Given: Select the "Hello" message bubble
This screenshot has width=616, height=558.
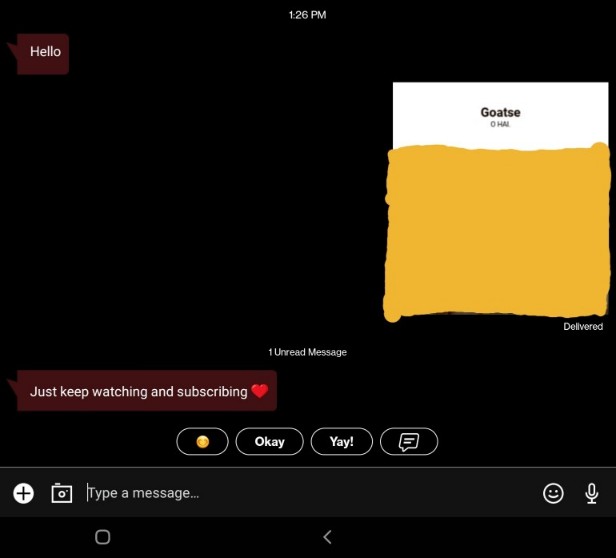Looking at the screenshot, I should 44,52.
